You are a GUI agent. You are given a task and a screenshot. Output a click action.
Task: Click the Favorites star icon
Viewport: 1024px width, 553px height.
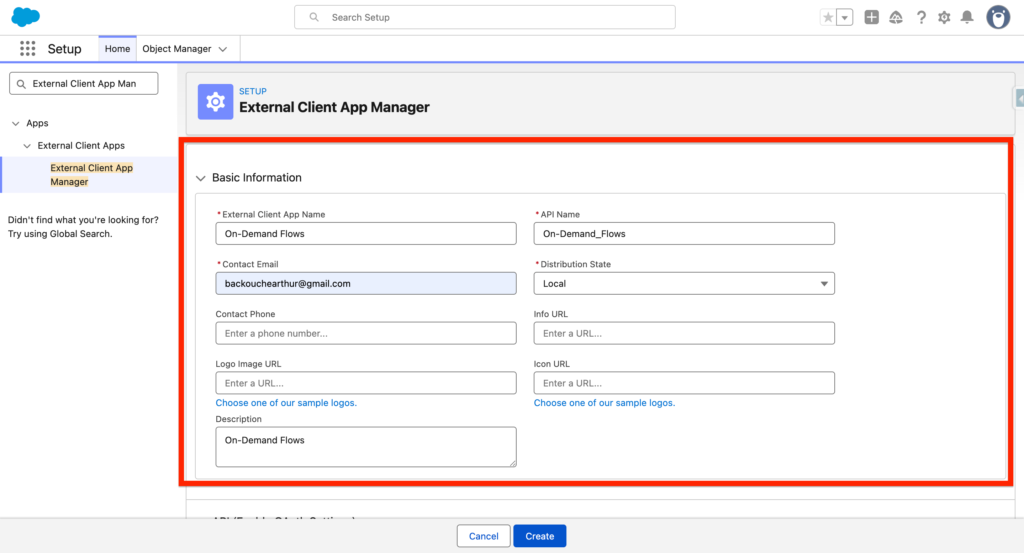point(827,17)
